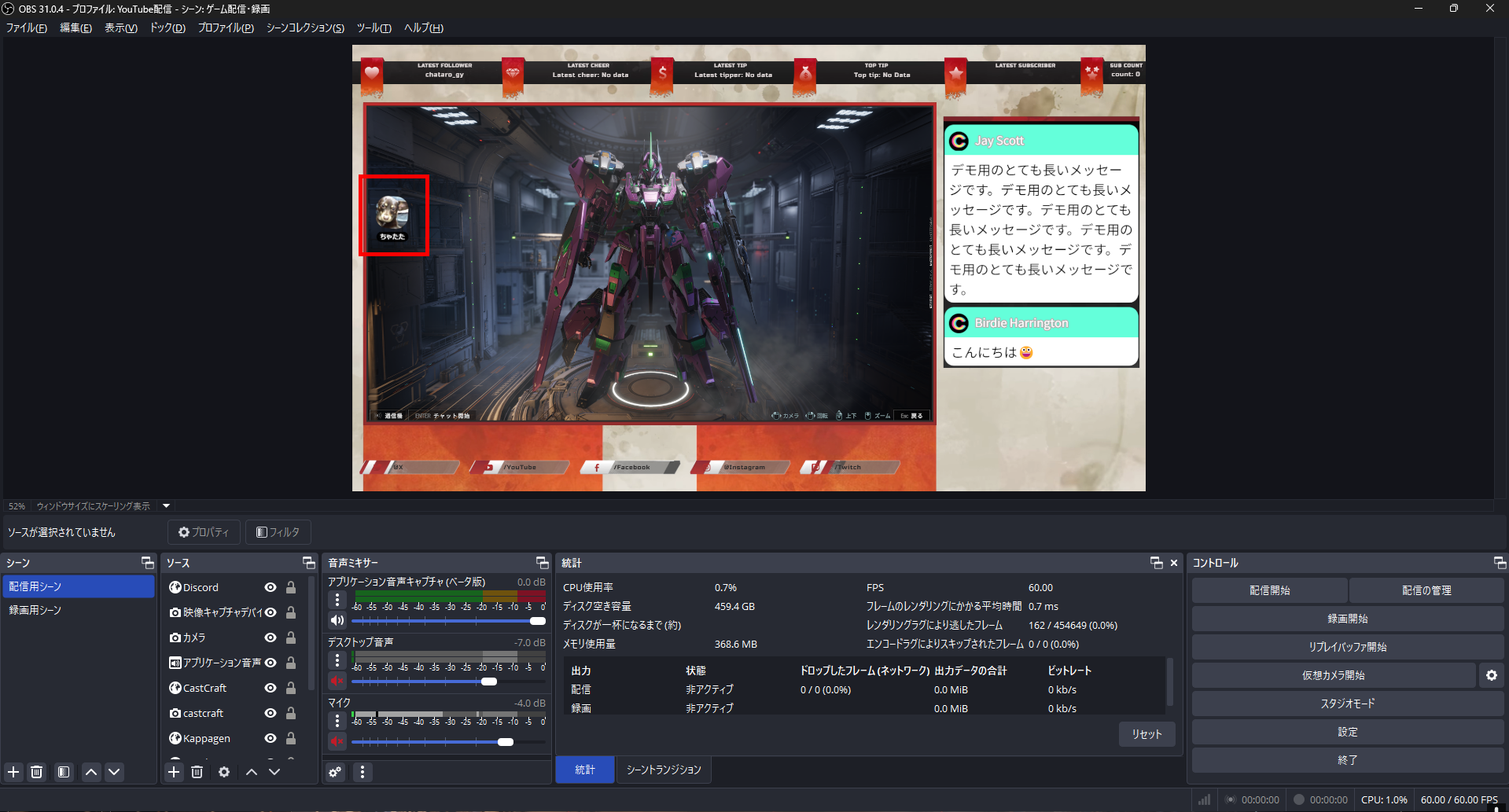Open 配信の管理

pos(1426,590)
